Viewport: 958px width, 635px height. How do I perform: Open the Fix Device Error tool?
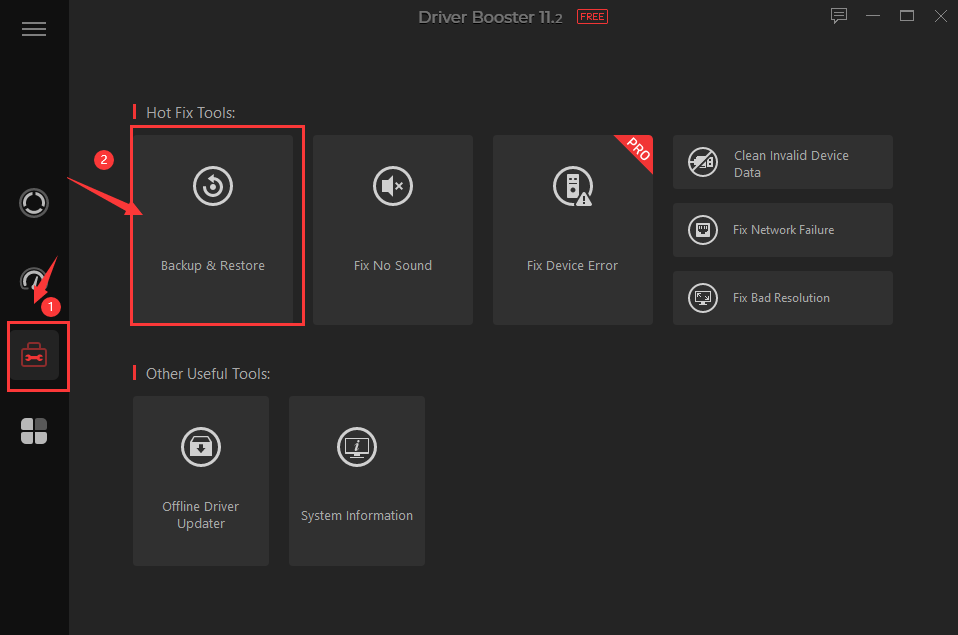(x=573, y=230)
